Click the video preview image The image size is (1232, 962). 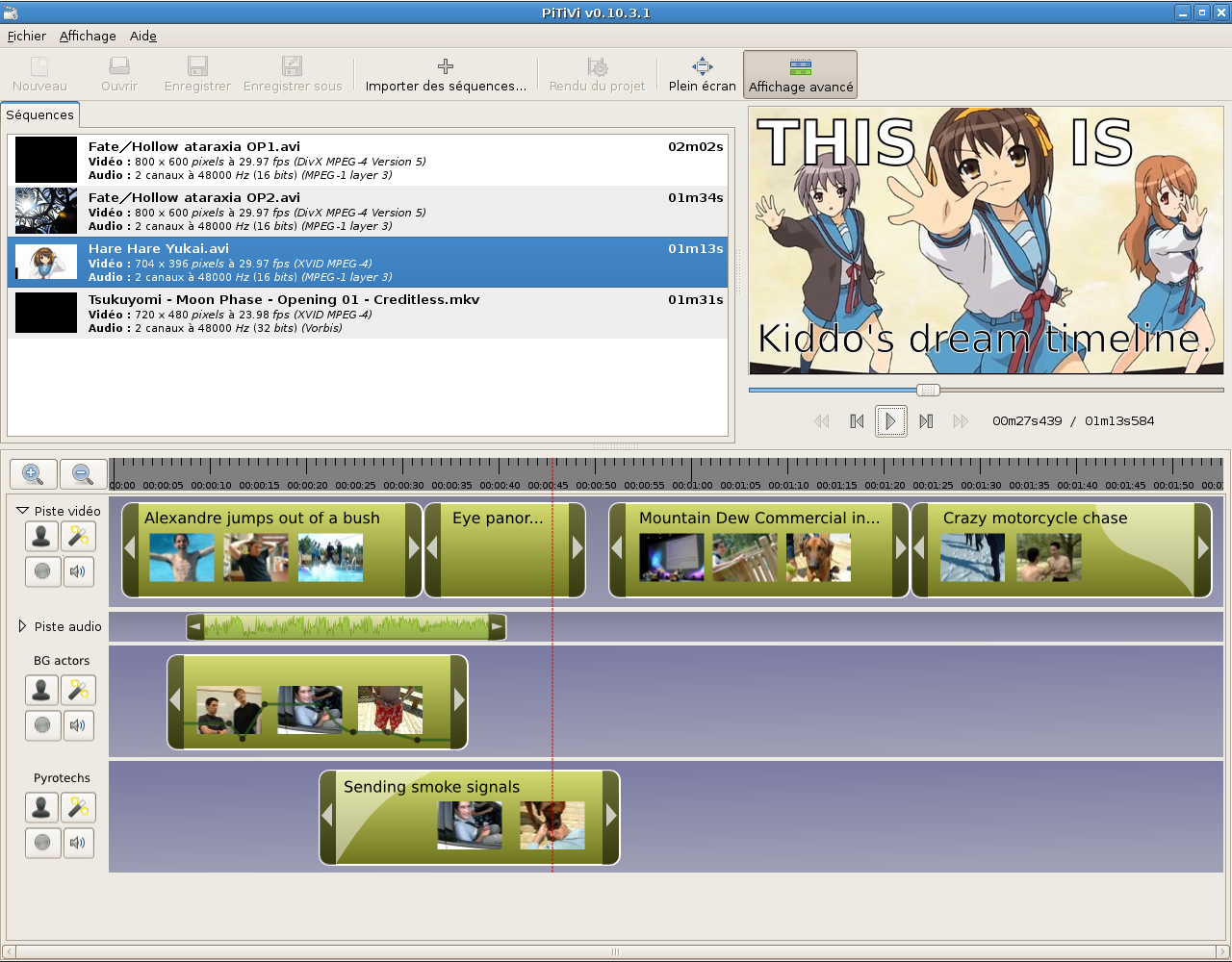(987, 240)
